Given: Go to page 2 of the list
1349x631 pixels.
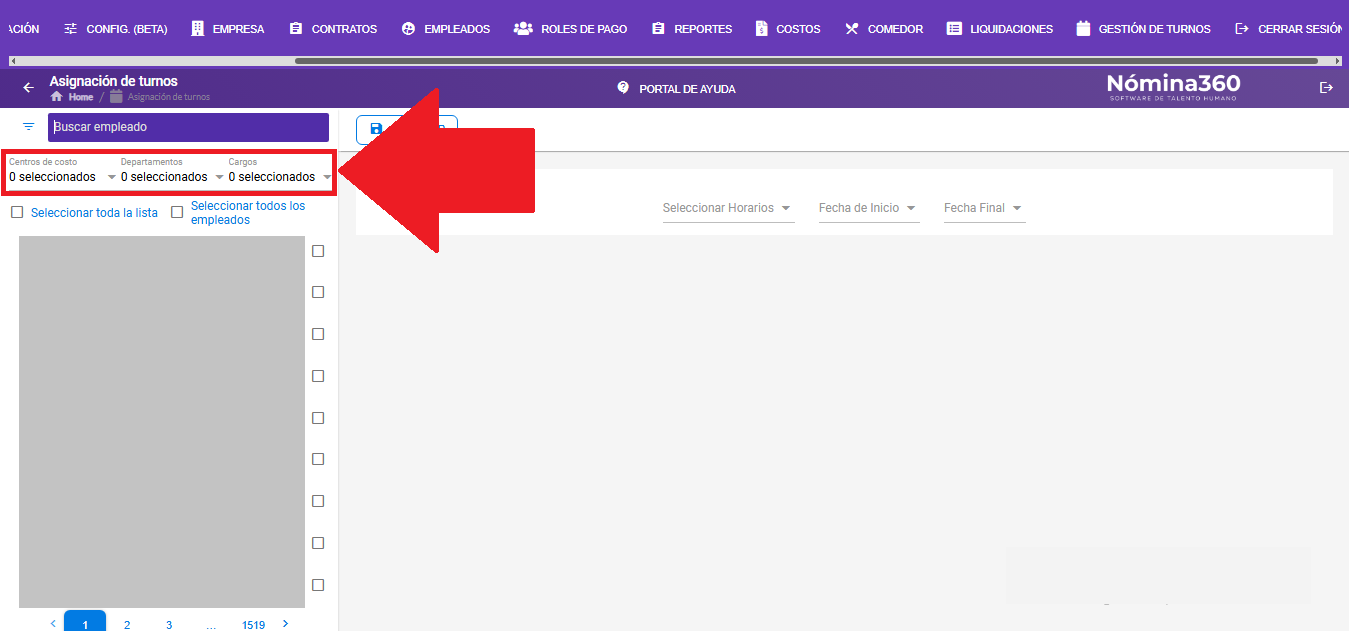Looking at the screenshot, I should (127, 623).
